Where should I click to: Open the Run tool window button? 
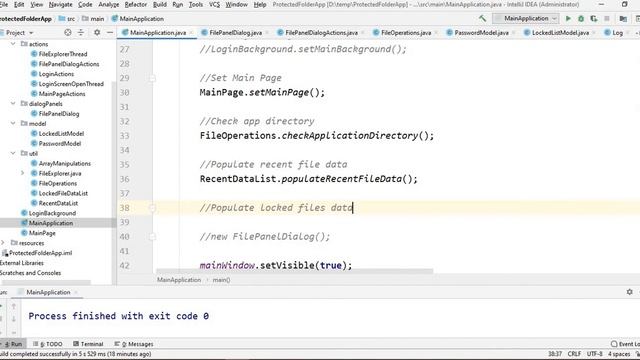(13, 344)
